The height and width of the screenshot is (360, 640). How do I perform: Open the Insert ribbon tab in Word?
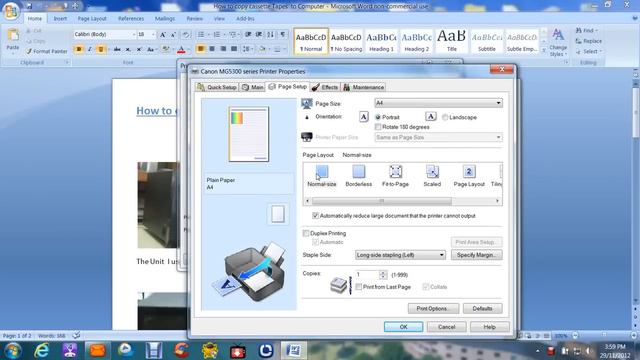pos(60,19)
